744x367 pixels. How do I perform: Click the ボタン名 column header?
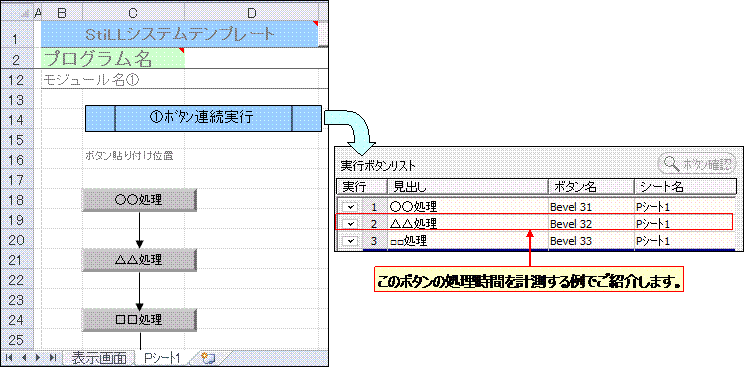[591, 187]
